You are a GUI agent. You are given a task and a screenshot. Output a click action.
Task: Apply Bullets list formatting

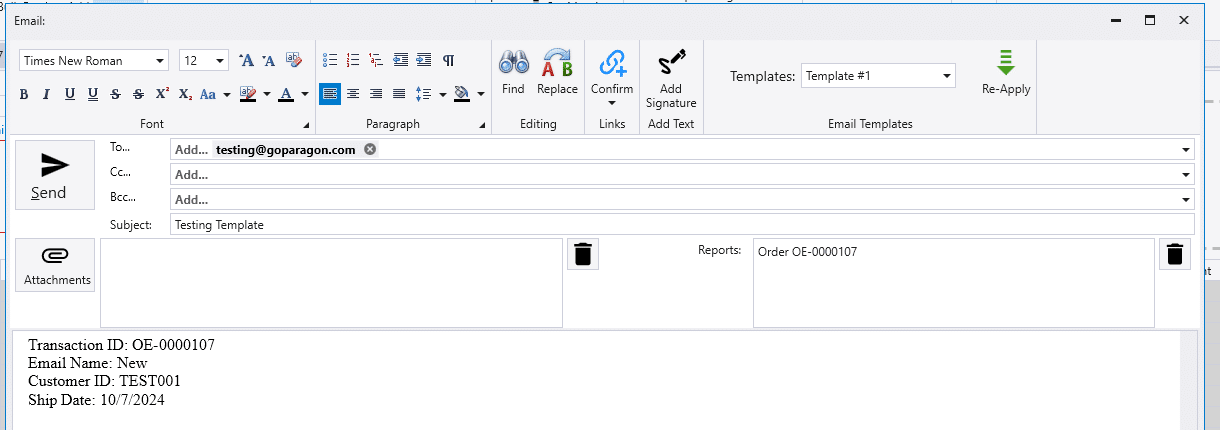pyautogui.click(x=330, y=60)
